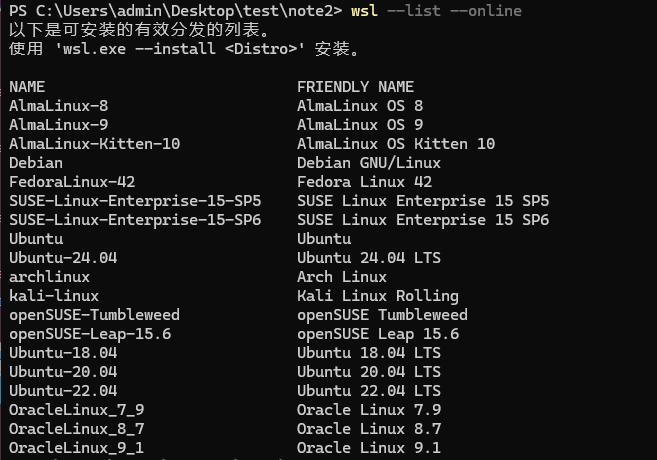Screen dimensions: 657x460
Task: Click the wsl command in the prompt
Action: coord(365,10)
